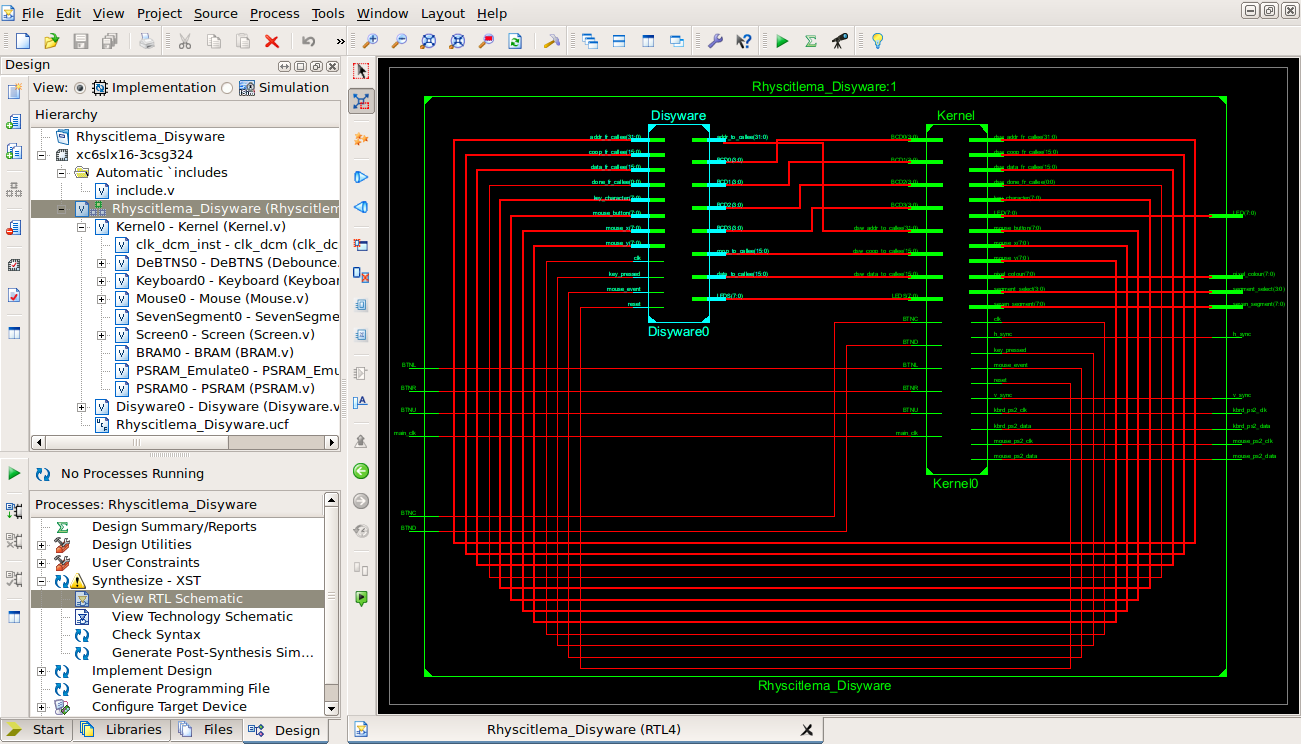Viewport: 1301px width, 744px height.
Task: Click the green play icon above Processes
Action: pyautogui.click(x=14, y=473)
